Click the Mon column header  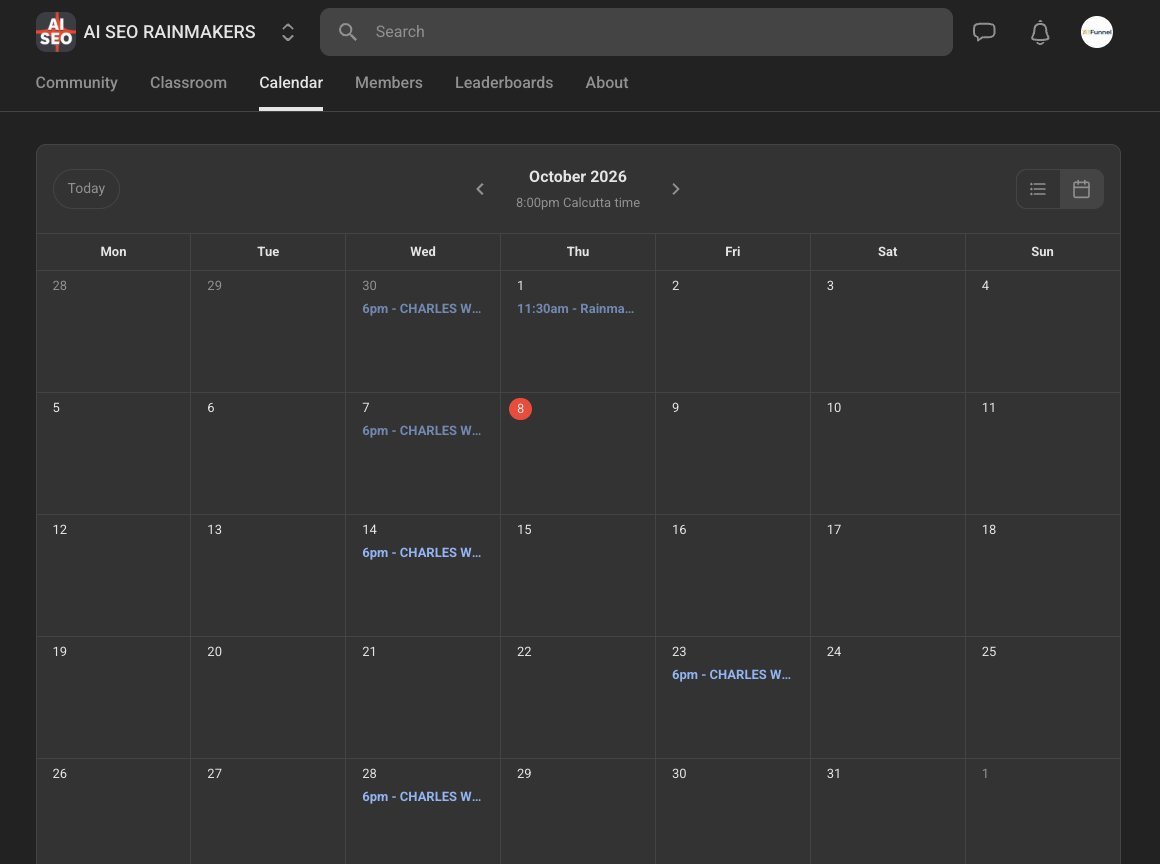[x=113, y=252]
